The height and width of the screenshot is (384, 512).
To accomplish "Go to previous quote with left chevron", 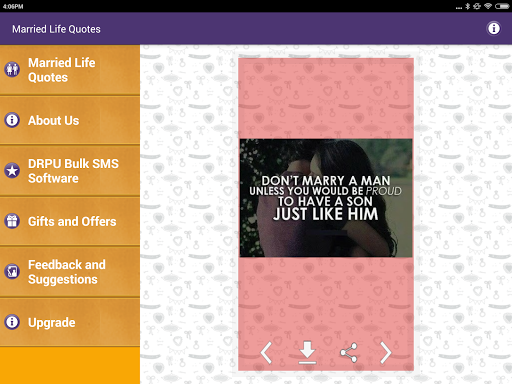I will [266, 352].
